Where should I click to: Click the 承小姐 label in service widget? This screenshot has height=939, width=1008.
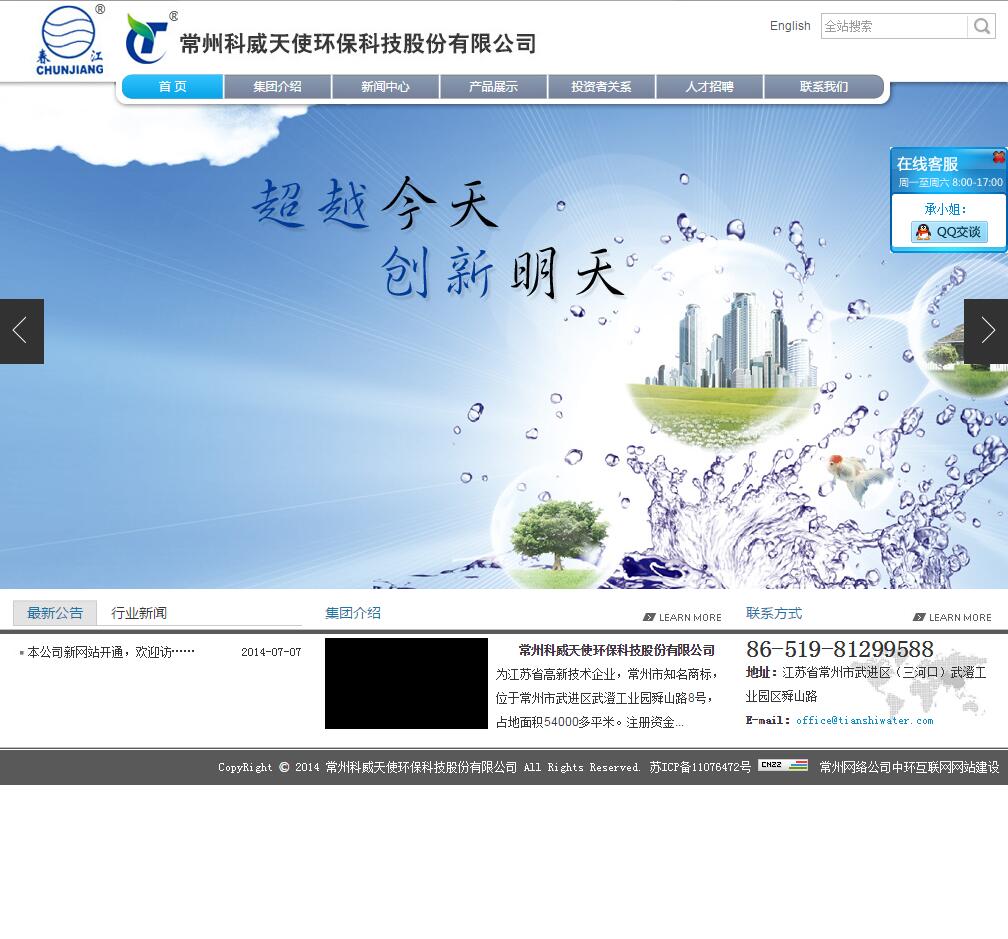pos(945,209)
